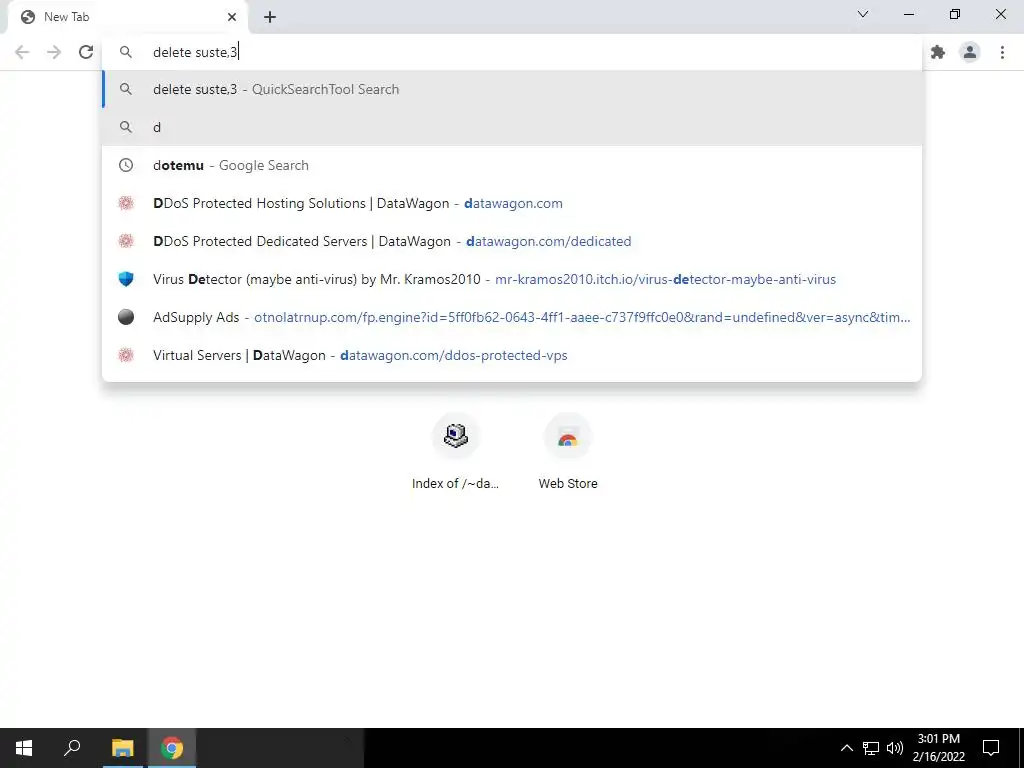The height and width of the screenshot is (768, 1024).
Task: Close the New Tab tab
Action: click(x=232, y=17)
